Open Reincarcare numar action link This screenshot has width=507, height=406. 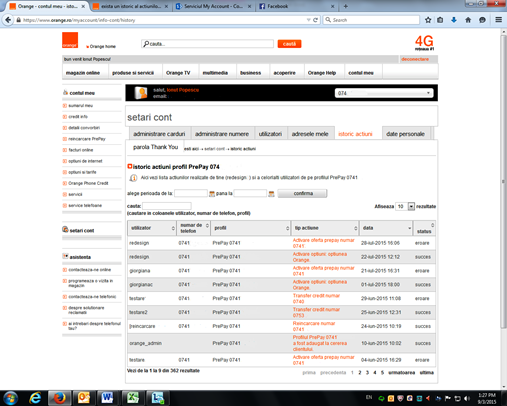click(314, 326)
